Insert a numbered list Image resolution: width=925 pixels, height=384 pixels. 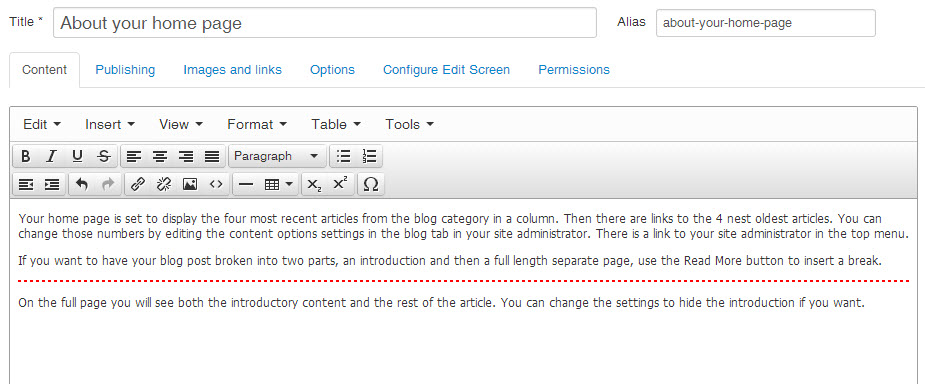coord(369,156)
